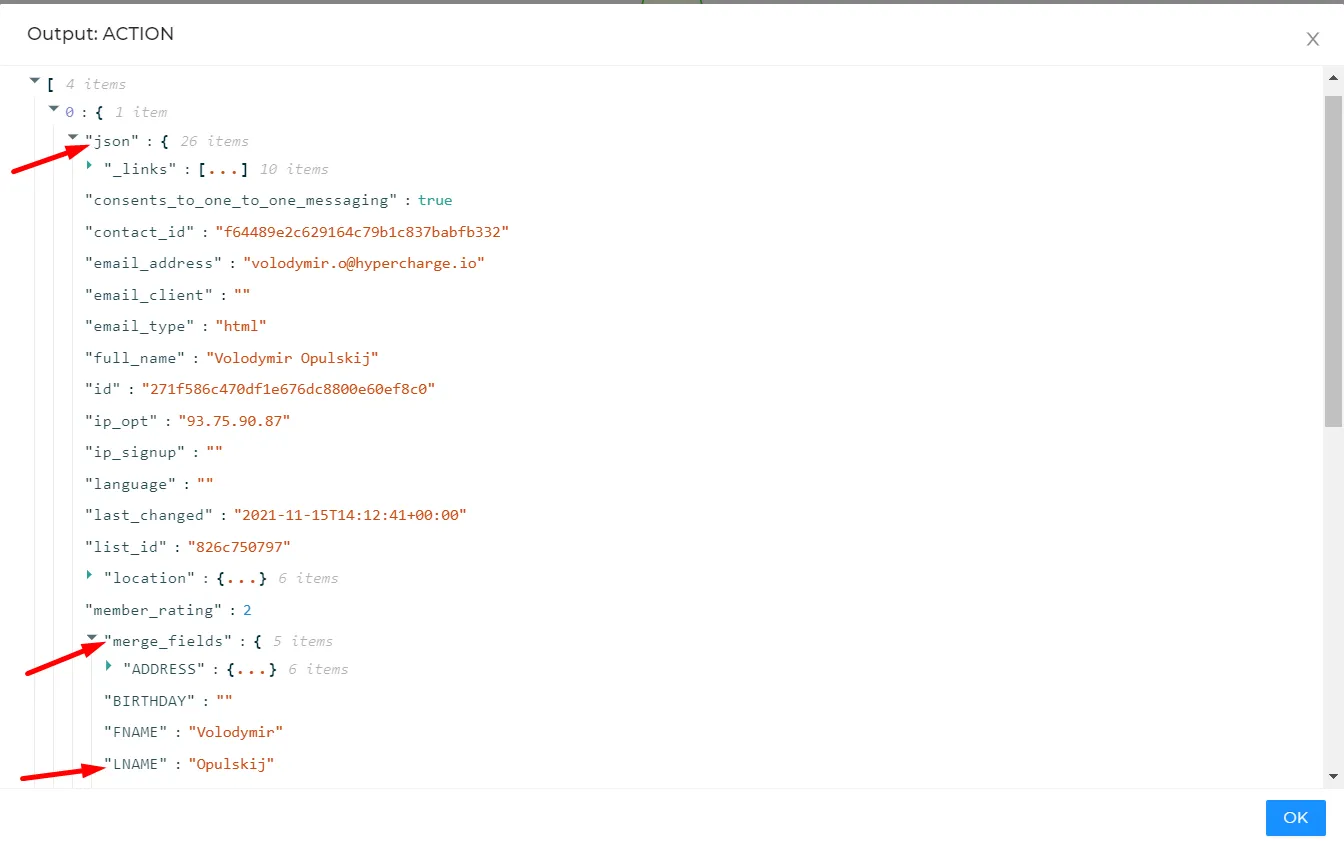Screen dimensions: 1344x846
Task: Collapse the "json" object node
Action: pos(73,138)
